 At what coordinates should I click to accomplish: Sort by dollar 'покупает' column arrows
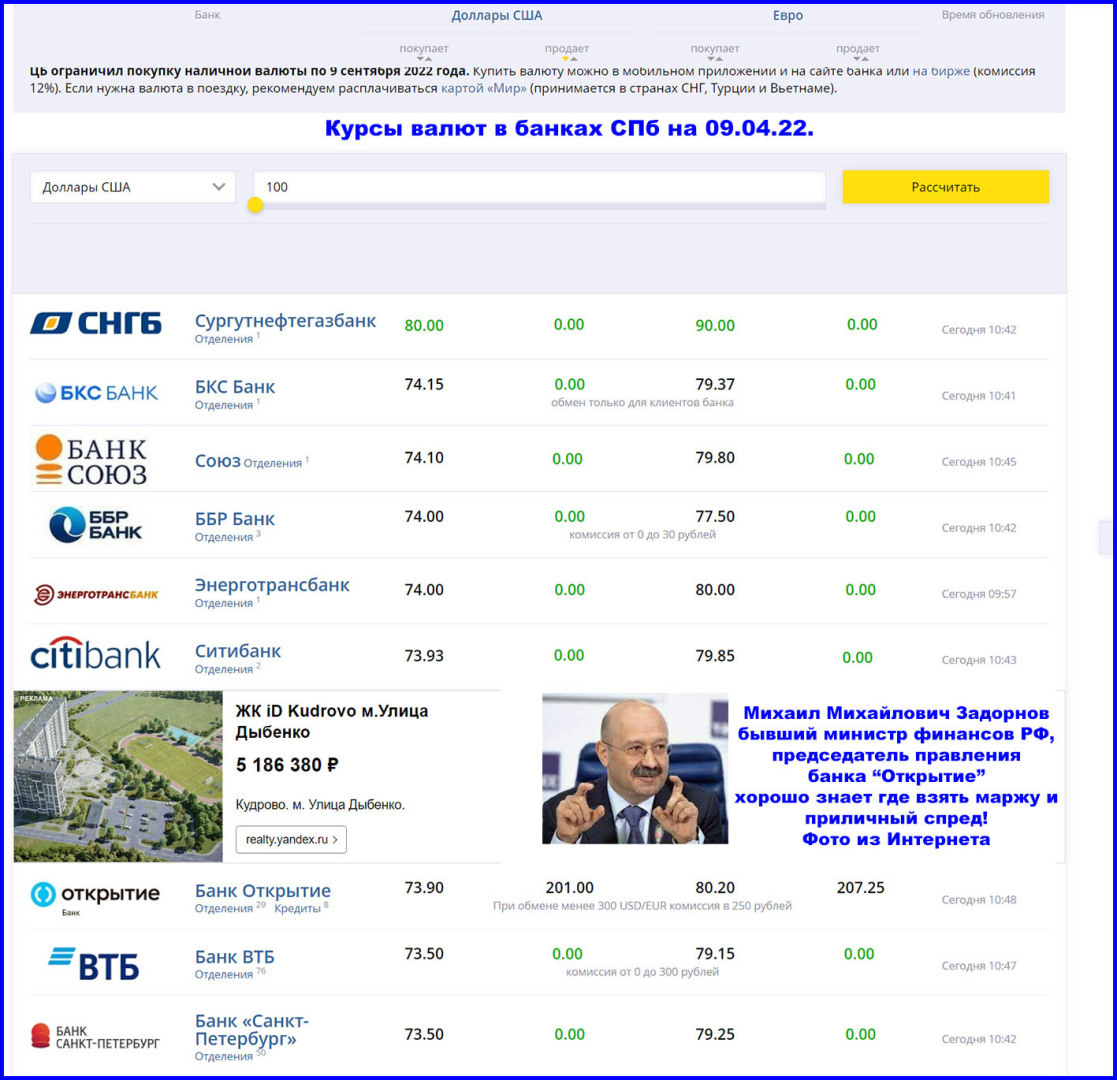tap(423, 59)
